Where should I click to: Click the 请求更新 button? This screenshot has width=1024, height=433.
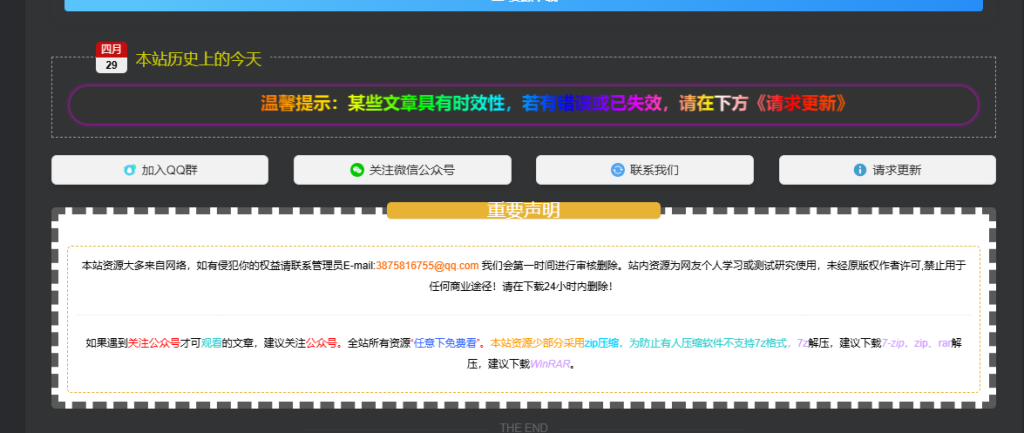click(x=888, y=170)
